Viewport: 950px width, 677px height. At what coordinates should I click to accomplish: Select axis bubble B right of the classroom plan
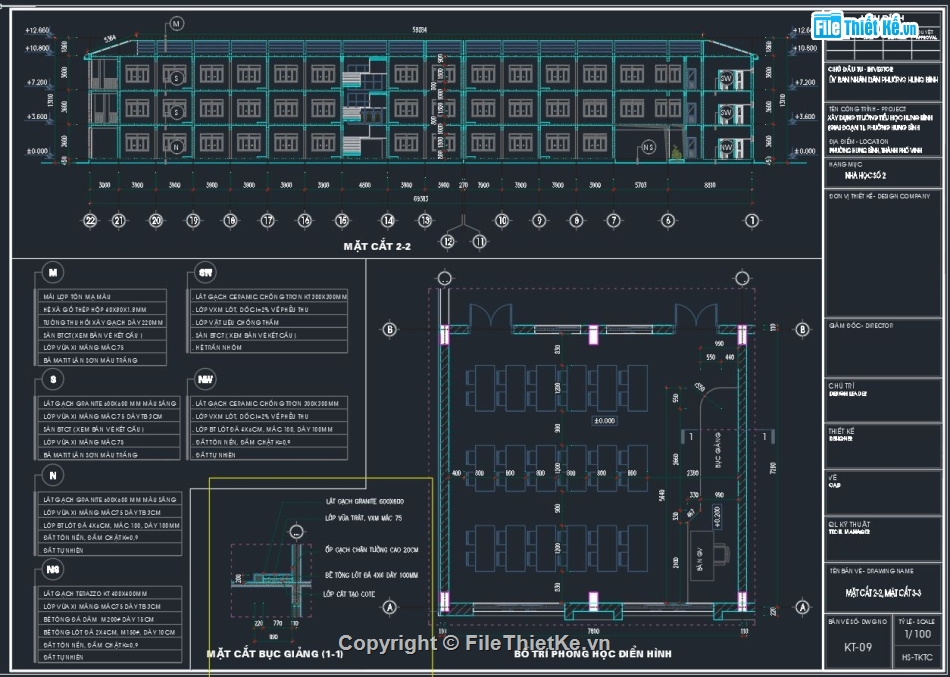pos(803,330)
